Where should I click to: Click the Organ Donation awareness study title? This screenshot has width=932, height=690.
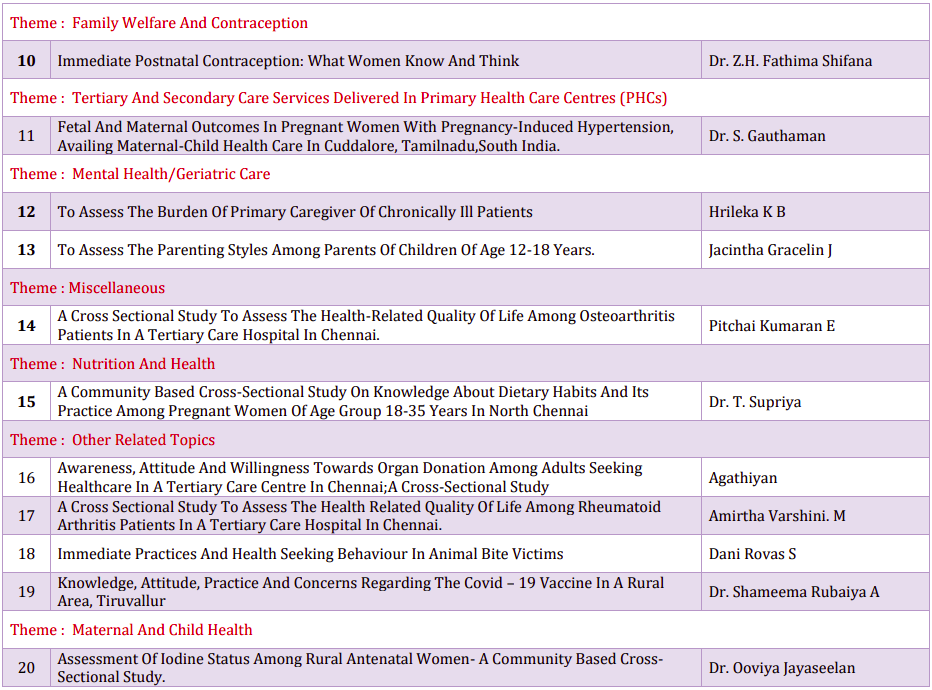pos(350,478)
